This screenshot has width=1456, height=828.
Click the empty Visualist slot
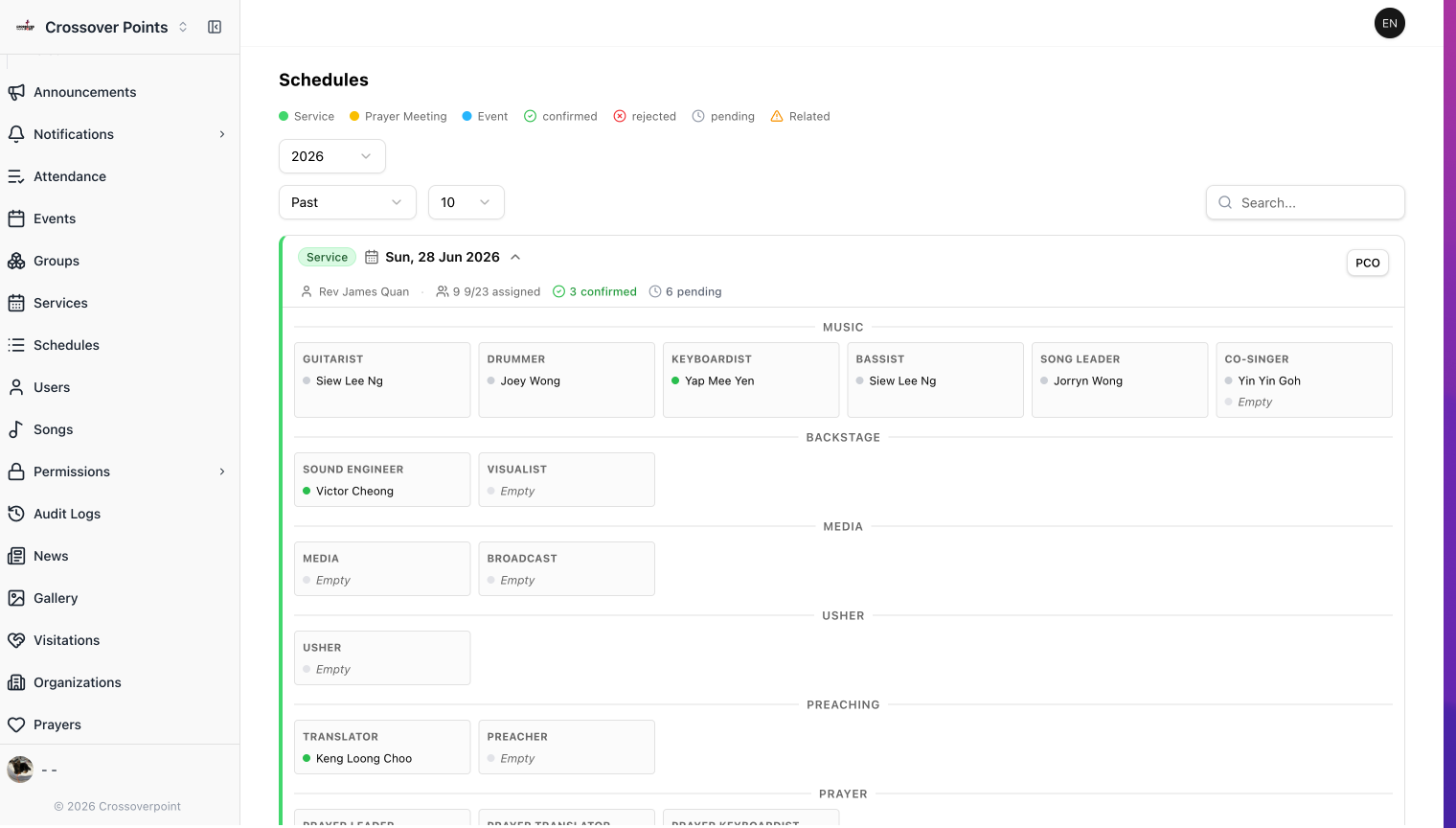pyautogui.click(x=567, y=479)
